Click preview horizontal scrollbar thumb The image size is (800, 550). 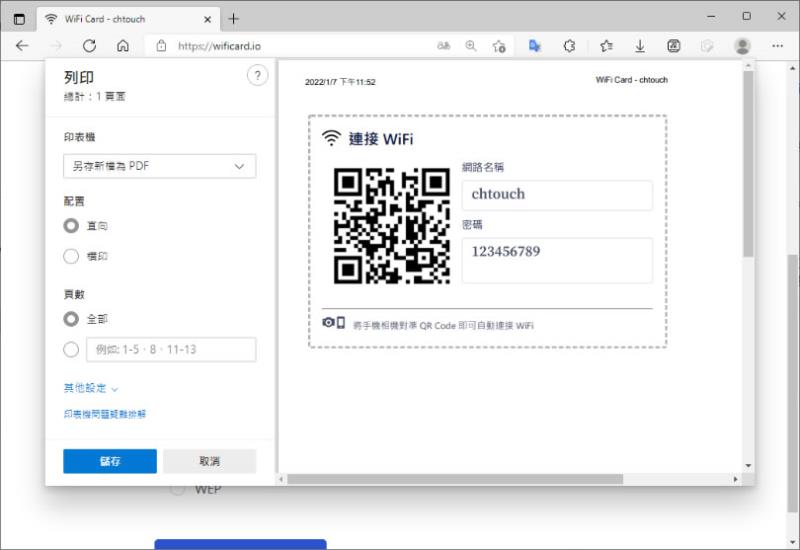455,480
